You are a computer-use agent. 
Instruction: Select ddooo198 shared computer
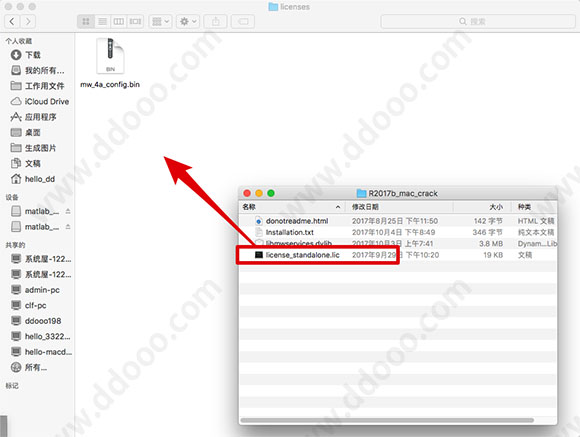tap(37, 321)
